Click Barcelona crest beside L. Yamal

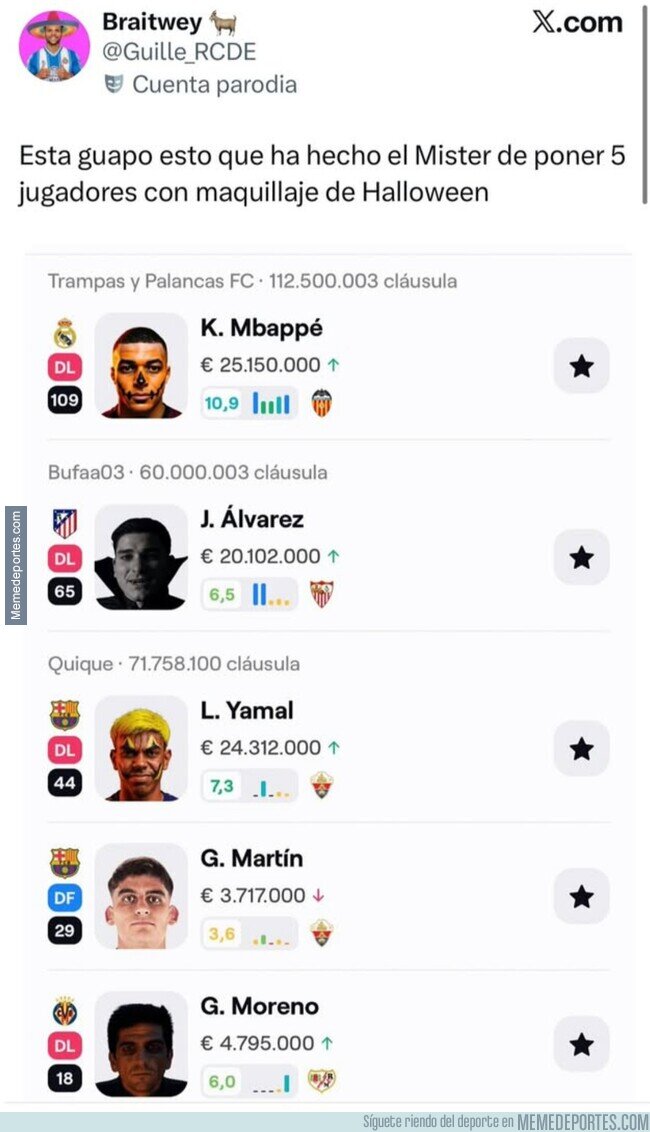coord(65,714)
